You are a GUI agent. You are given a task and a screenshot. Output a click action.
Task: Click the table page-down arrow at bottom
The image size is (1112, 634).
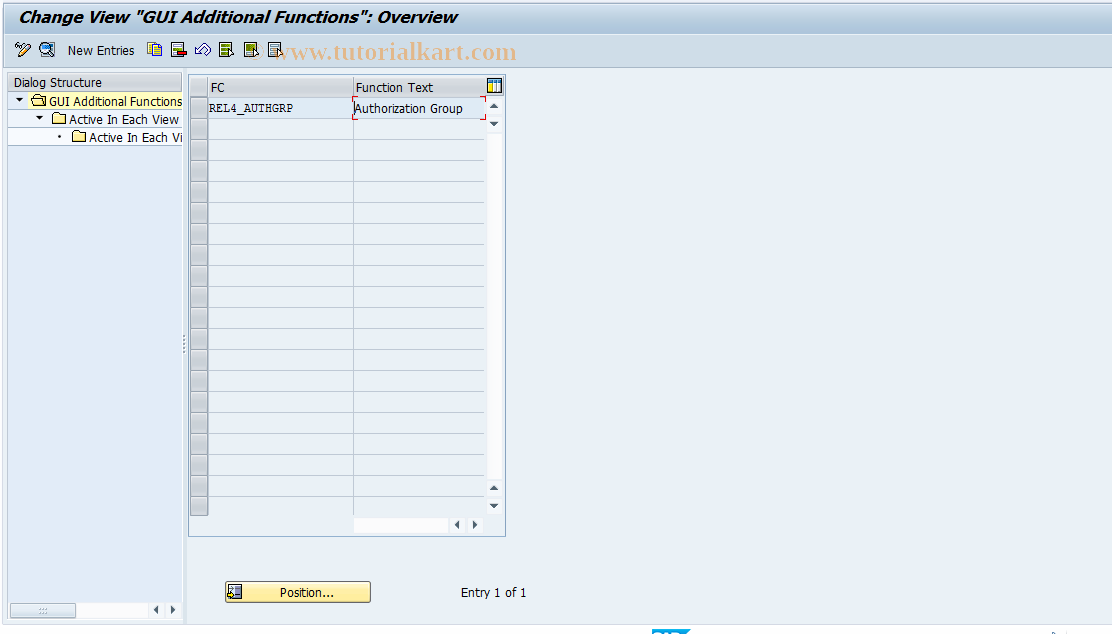point(494,506)
